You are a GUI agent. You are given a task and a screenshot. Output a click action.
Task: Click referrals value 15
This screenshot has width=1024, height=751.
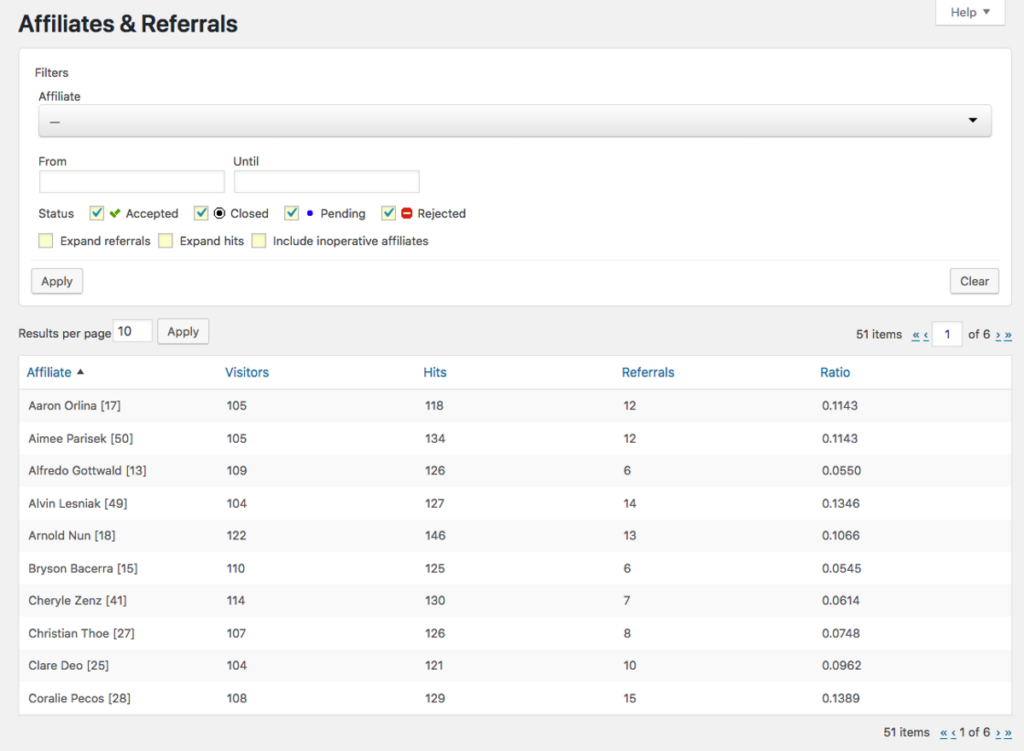click(x=630, y=698)
